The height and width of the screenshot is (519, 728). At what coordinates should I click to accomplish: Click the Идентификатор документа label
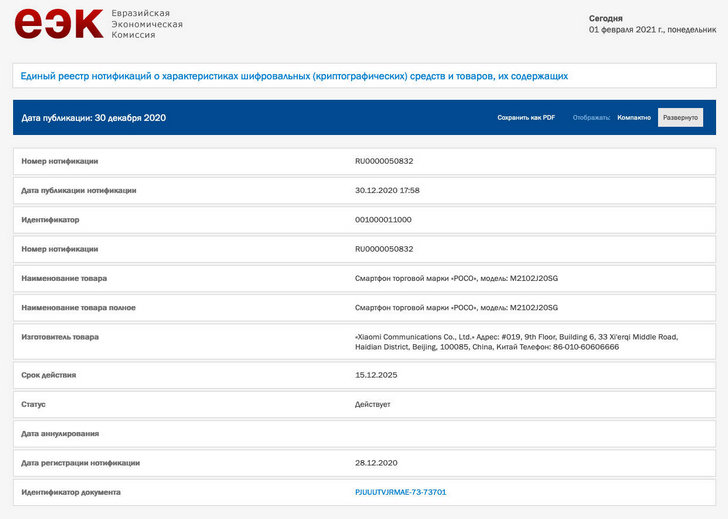tap(71, 492)
